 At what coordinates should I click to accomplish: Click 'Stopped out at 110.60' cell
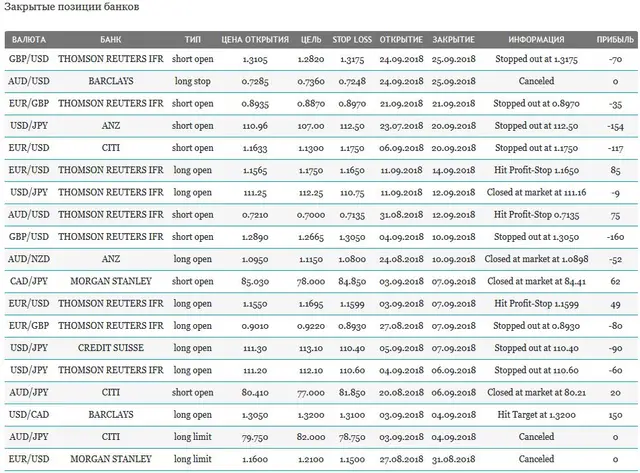tap(536, 371)
